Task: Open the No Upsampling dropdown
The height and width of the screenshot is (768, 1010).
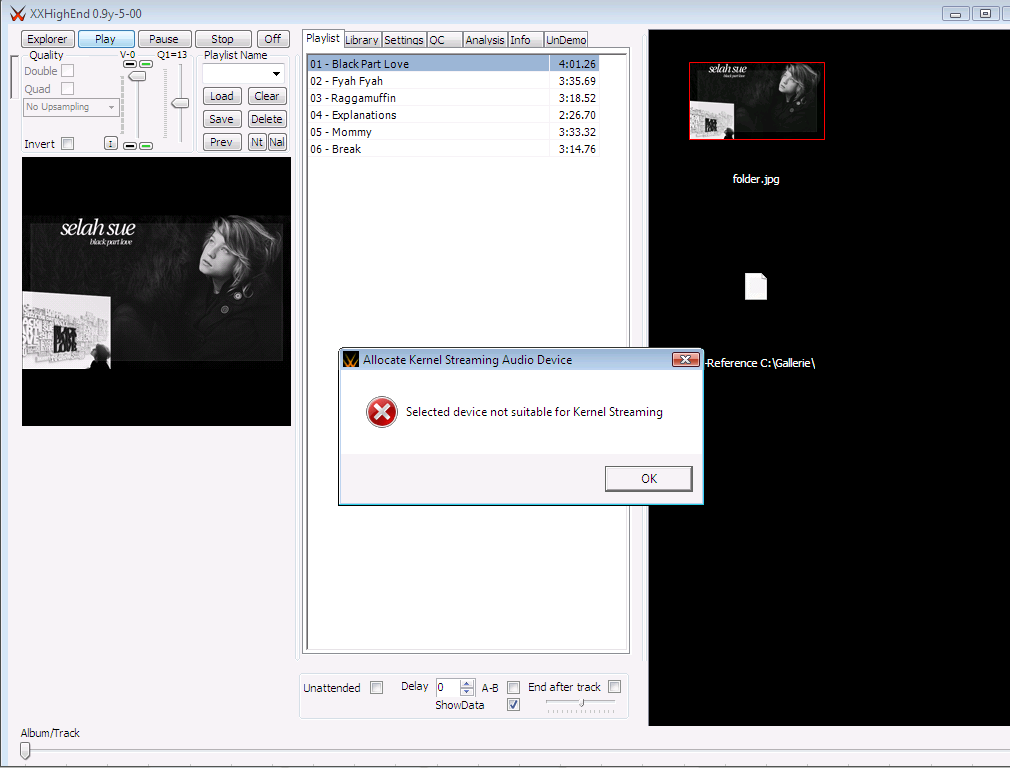Action: [71, 107]
